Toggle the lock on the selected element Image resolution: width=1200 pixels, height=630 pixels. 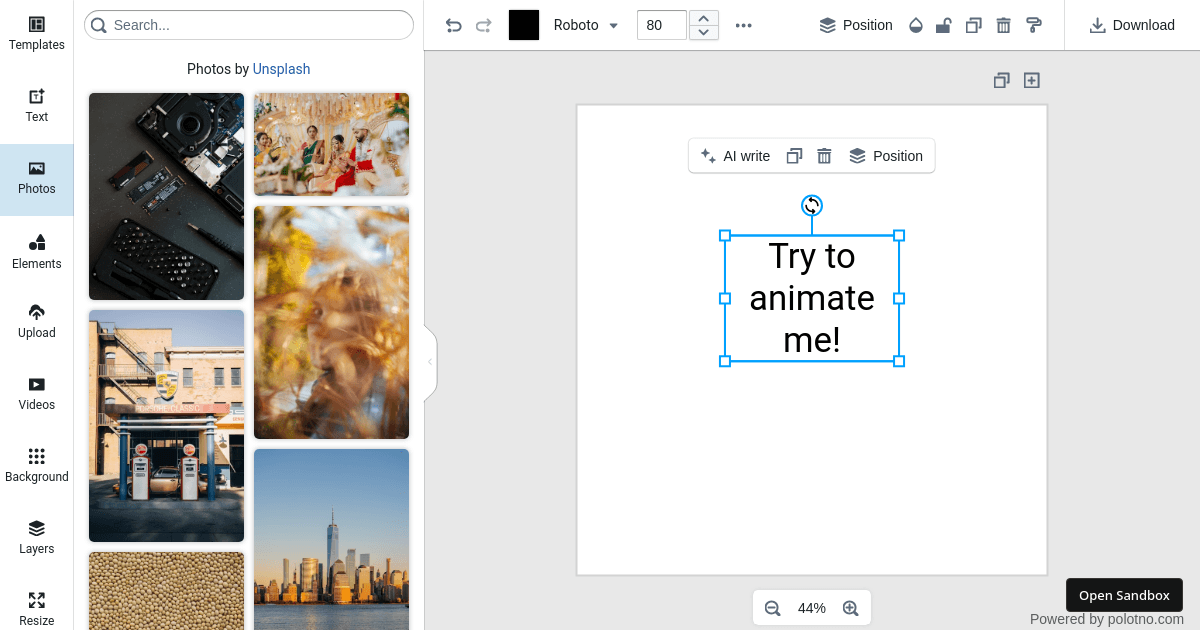[943, 25]
